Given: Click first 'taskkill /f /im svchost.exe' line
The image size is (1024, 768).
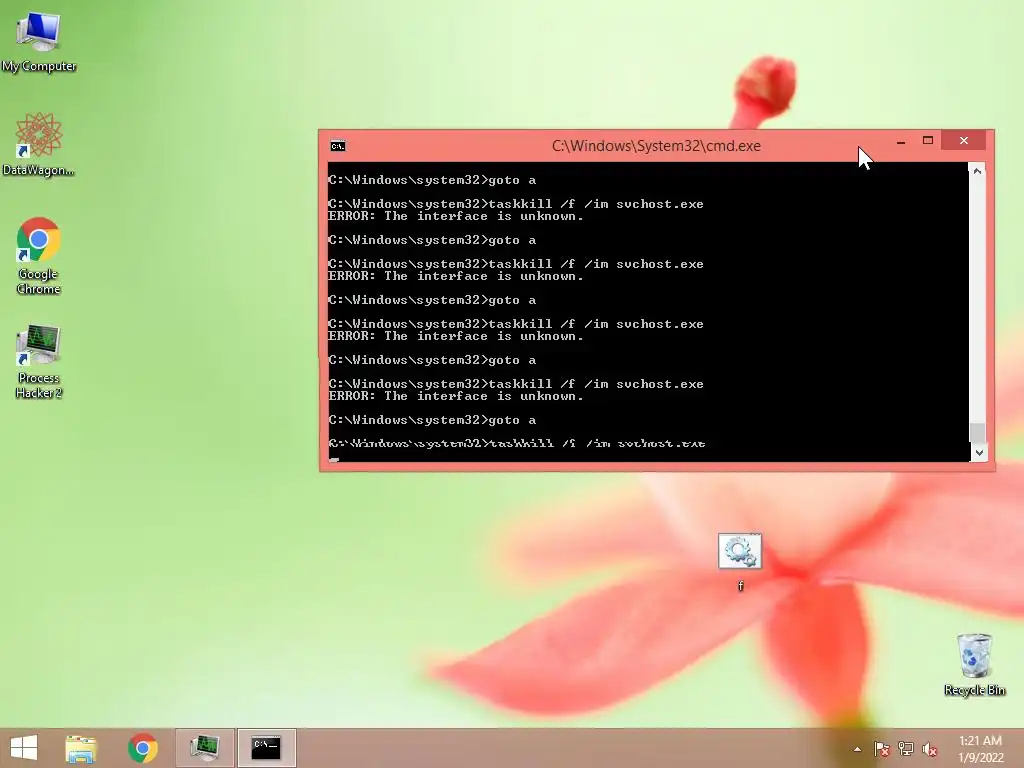Looking at the screenshot, I should click(x=516, y=204).
